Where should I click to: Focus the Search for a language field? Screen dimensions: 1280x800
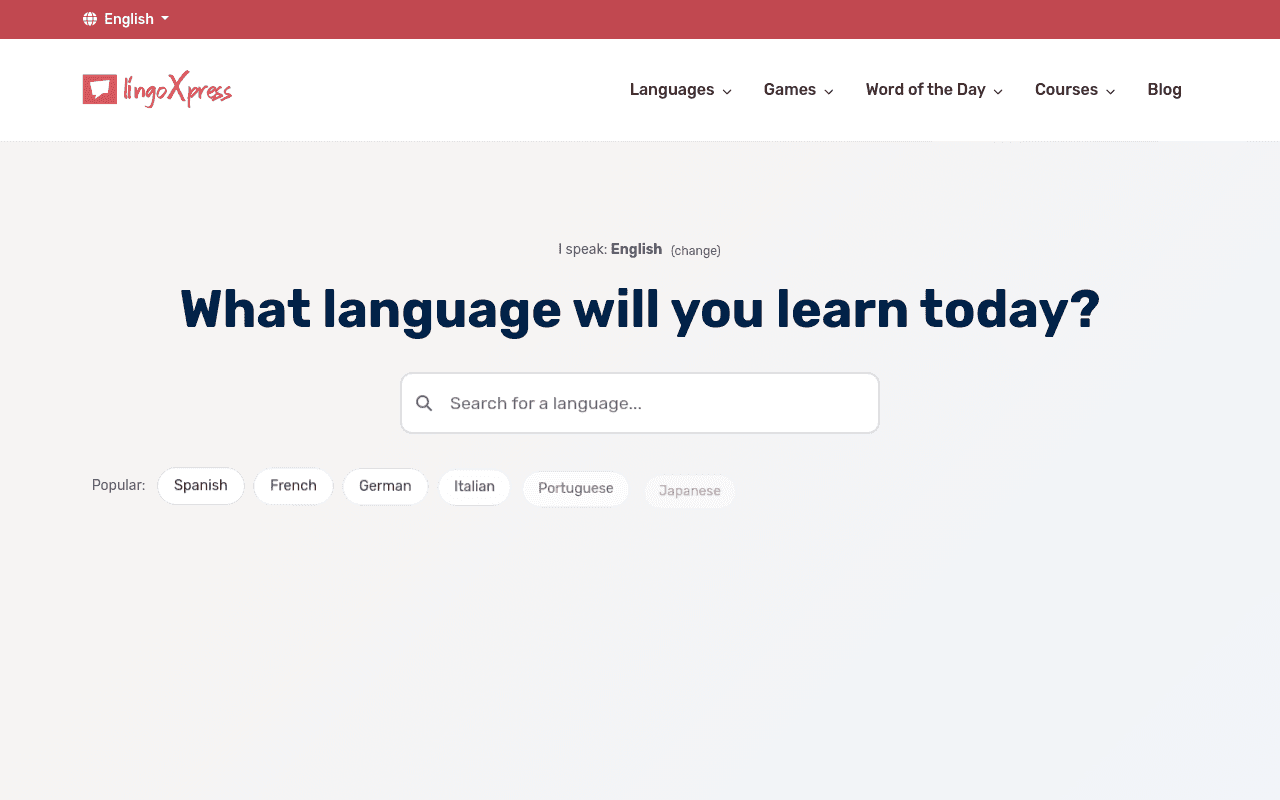coord(640,403)
